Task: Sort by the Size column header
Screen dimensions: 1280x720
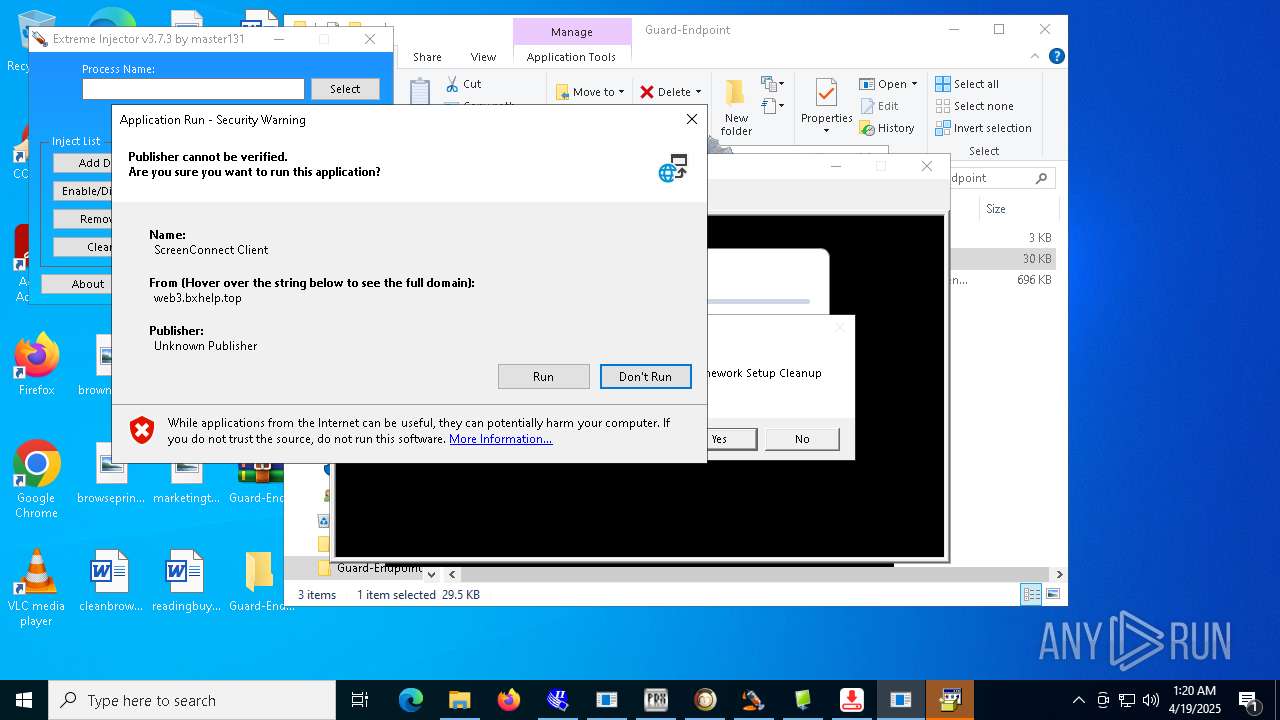Action: pos(996,209)
